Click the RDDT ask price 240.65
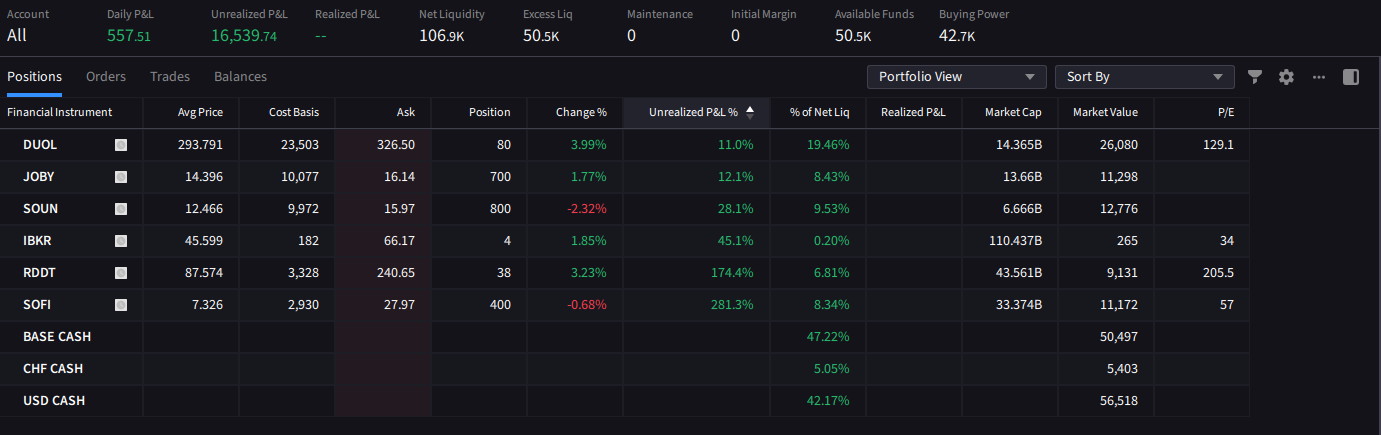Viewport: 1381px width, 435px height. 397,273
